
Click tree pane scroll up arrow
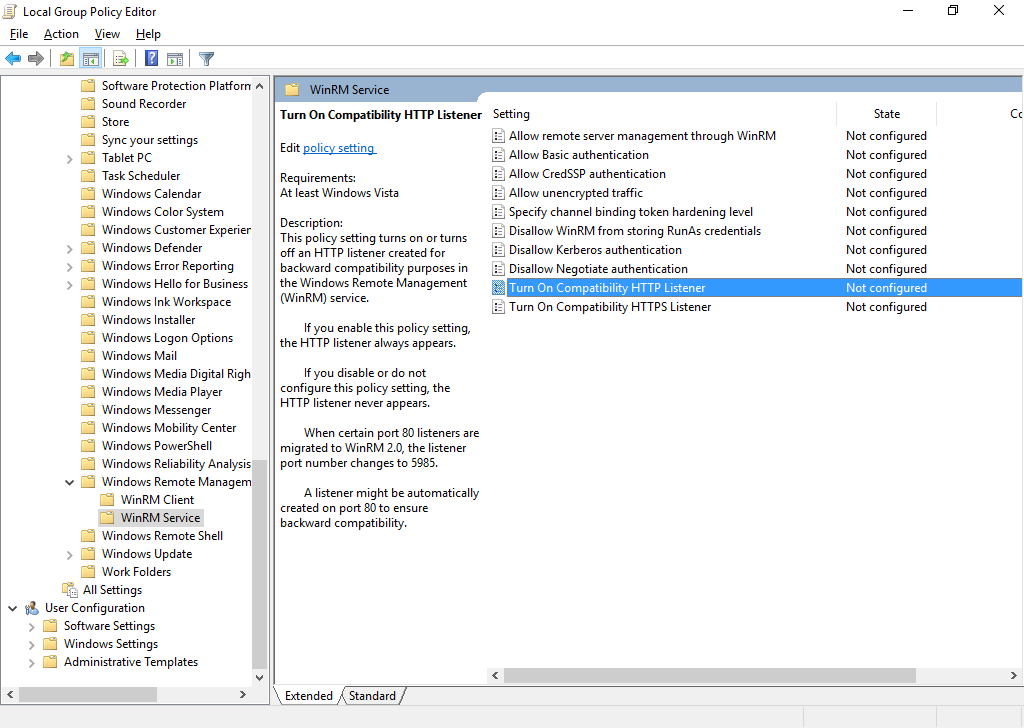[x=259, y=86]
